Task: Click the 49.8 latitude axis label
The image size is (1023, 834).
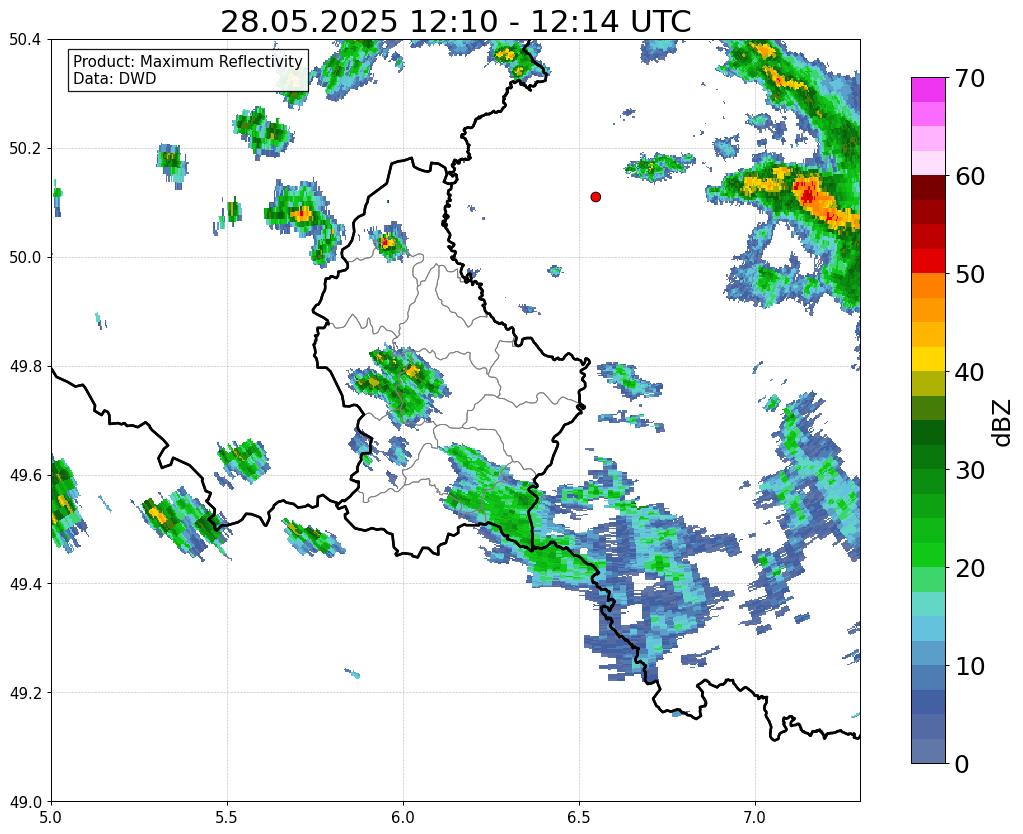Action: point(25,367)
